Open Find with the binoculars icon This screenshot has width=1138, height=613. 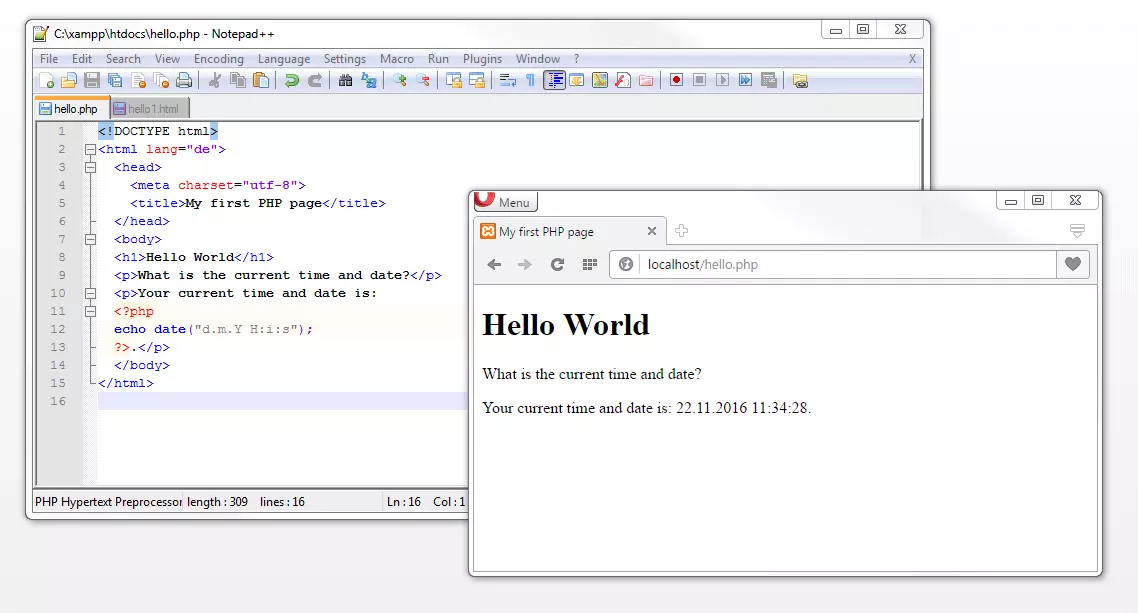click(347, 80)
